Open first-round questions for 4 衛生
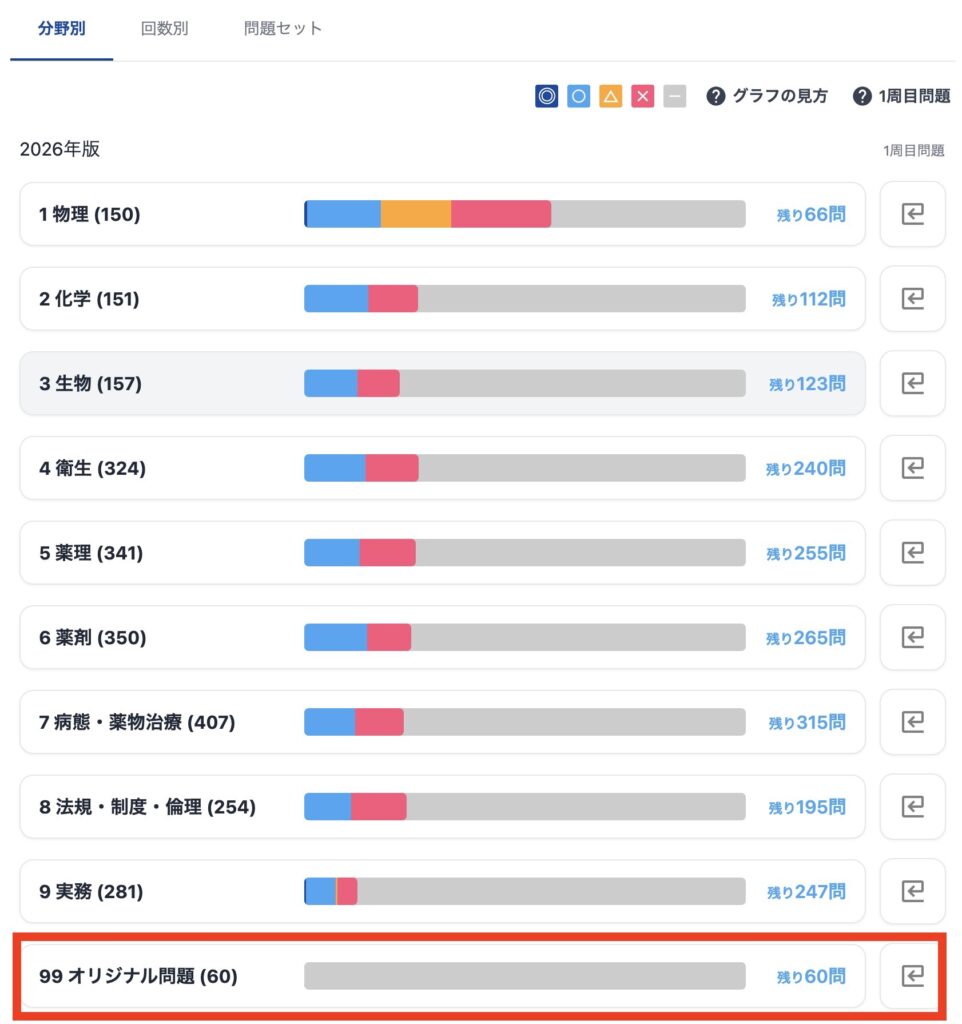Viewport: 962px width, 1024px height. [912, 468]
